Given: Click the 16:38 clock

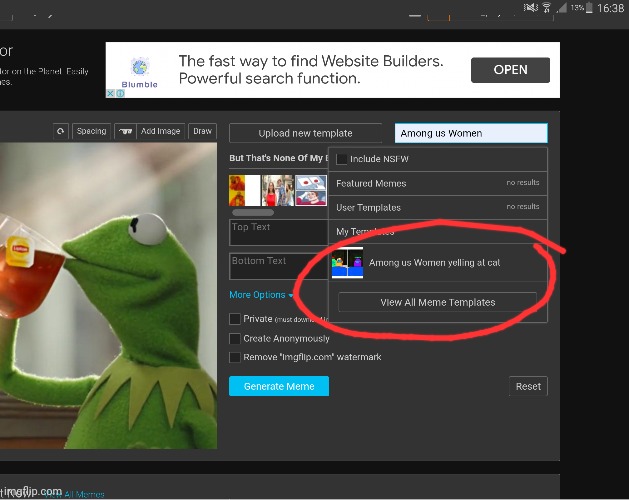Looking at the screenshot, I should [x=611, y=8].
